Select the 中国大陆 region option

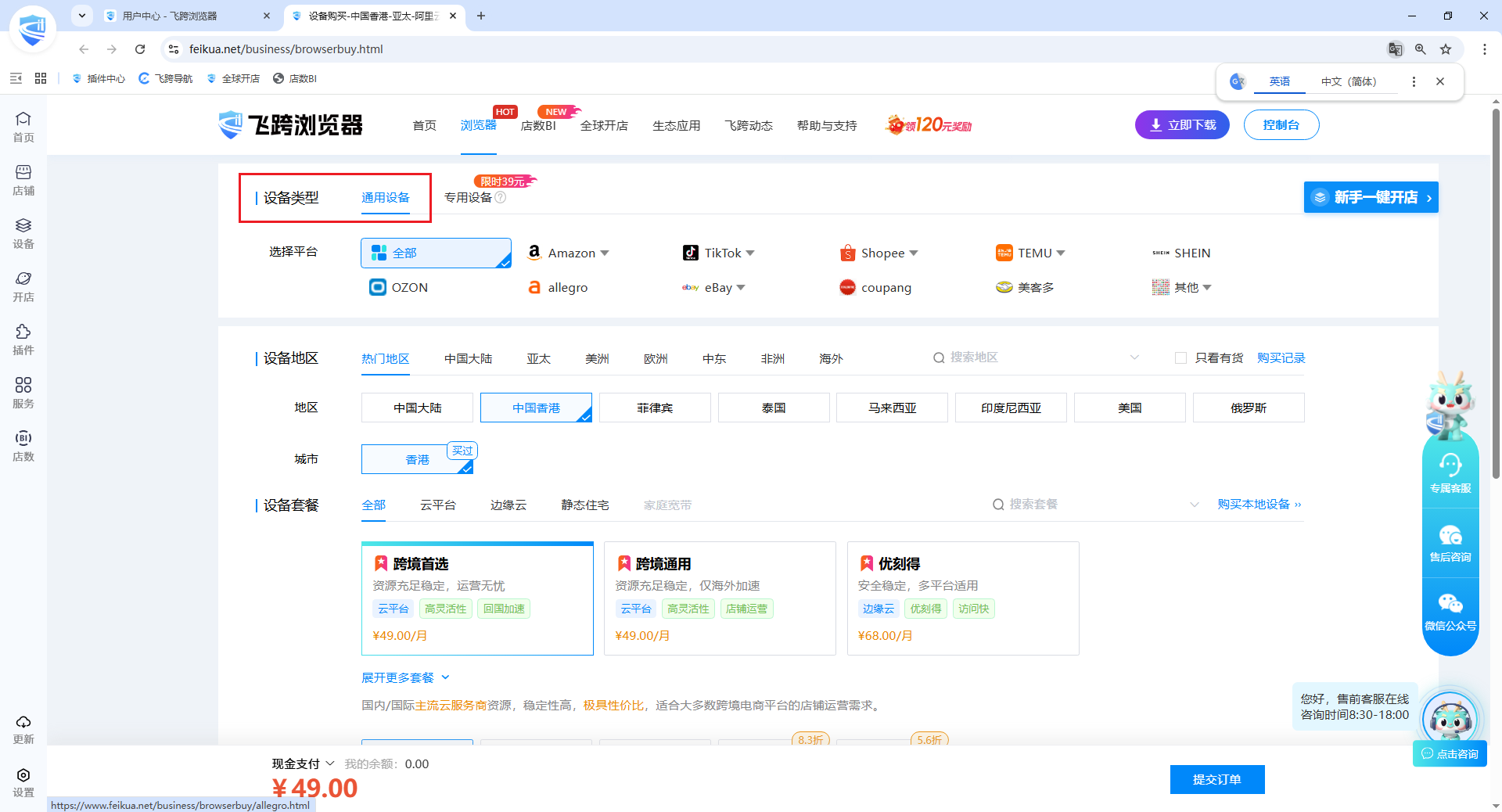417,408
